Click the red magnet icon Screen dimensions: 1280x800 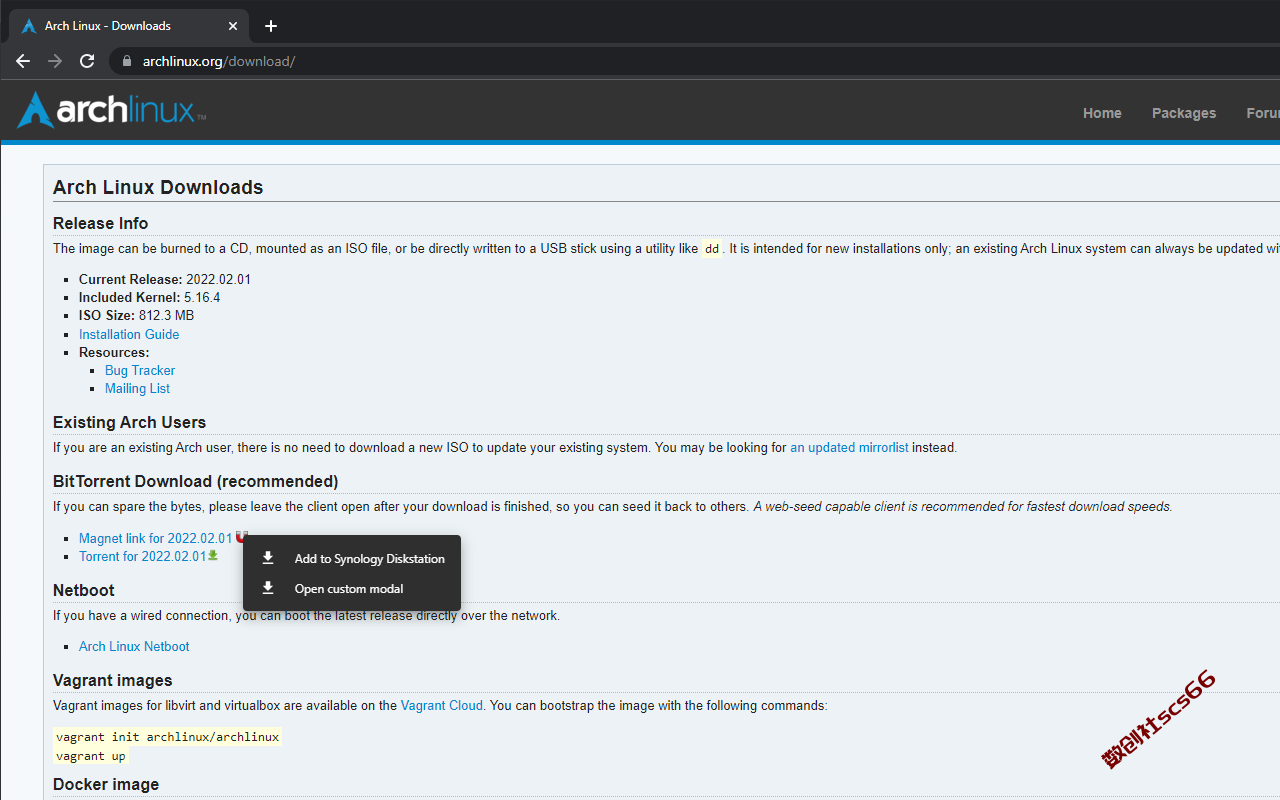pyautogui.click(x=241, y=537)
